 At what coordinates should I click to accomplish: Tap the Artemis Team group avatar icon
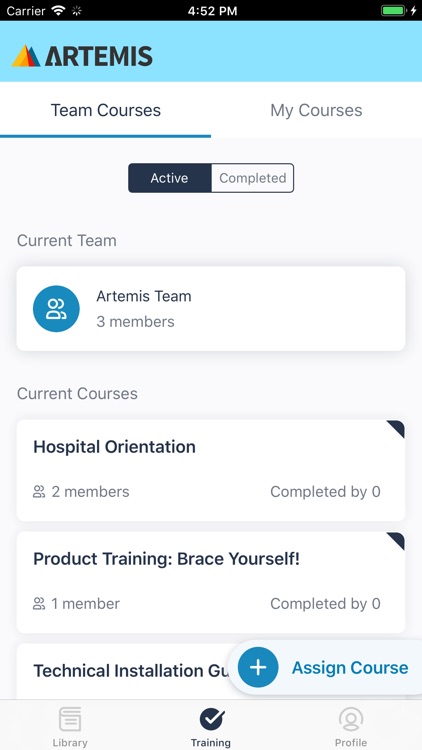56,309
